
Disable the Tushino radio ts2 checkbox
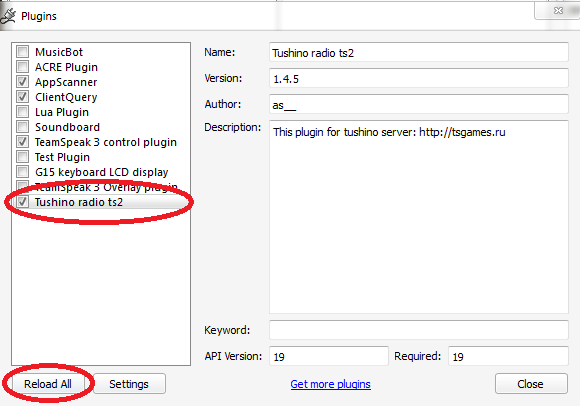(x=23, y=202)
